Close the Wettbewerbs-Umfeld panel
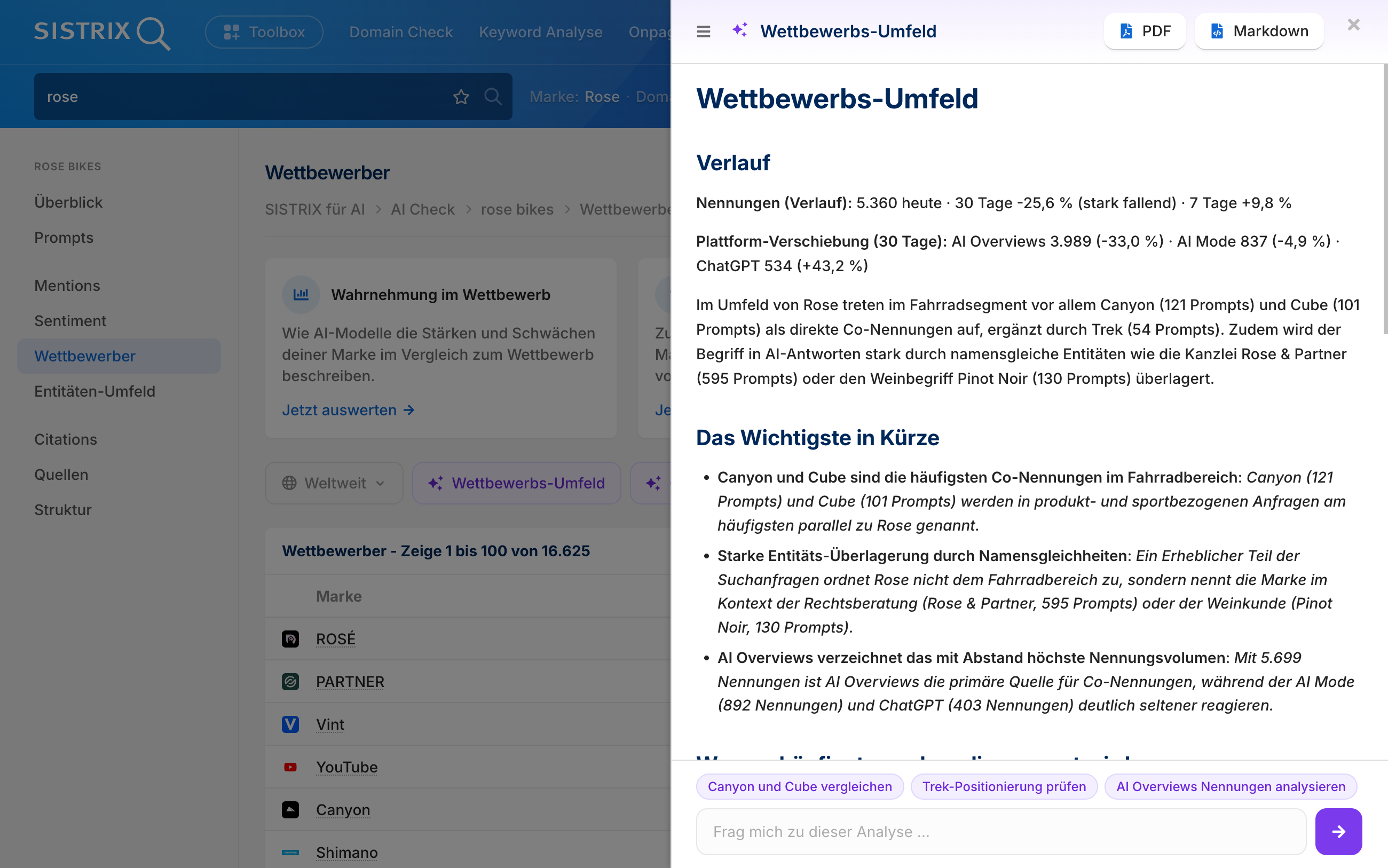 (1353, 25)
